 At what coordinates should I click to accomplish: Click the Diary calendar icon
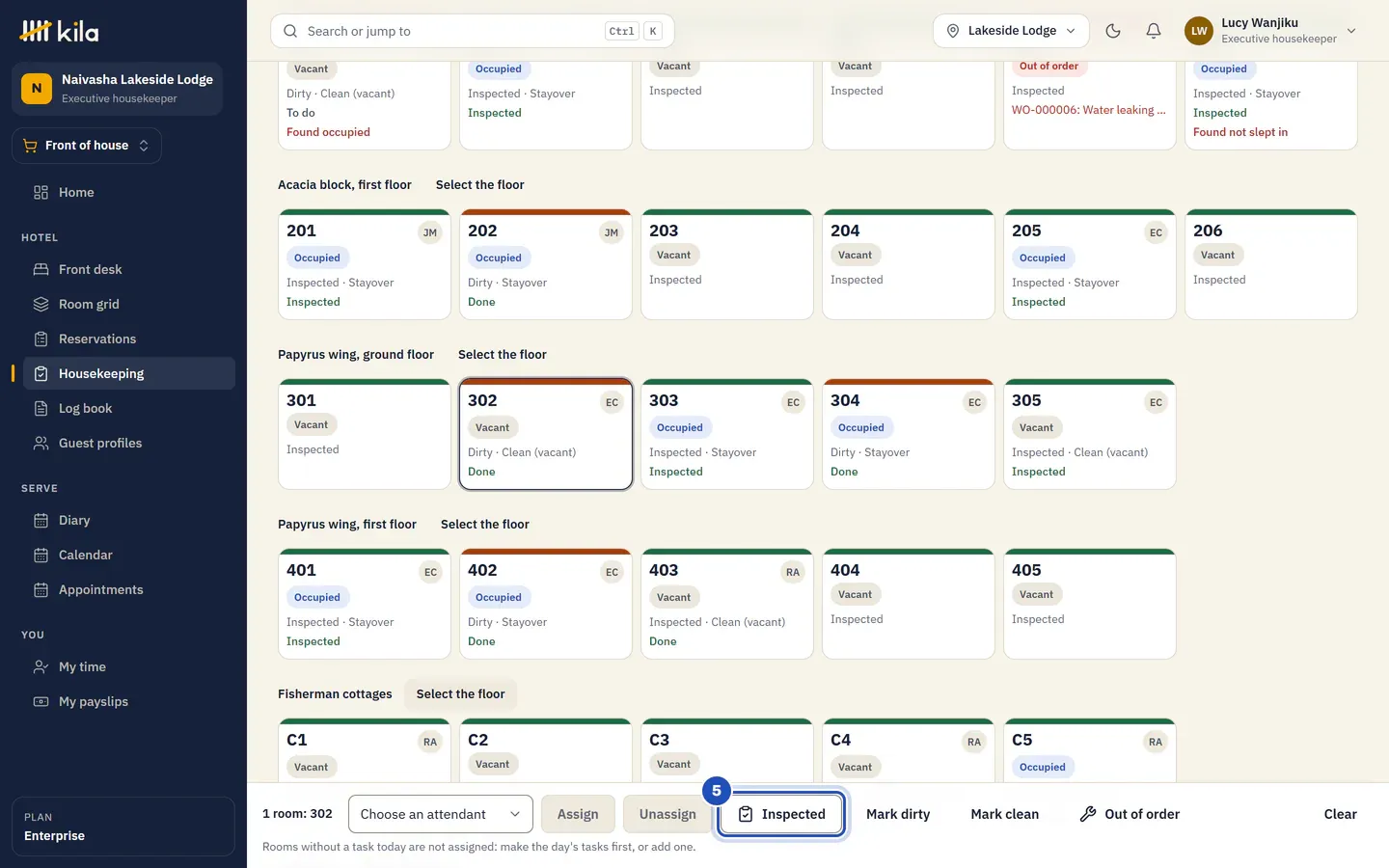coord(41,520)
